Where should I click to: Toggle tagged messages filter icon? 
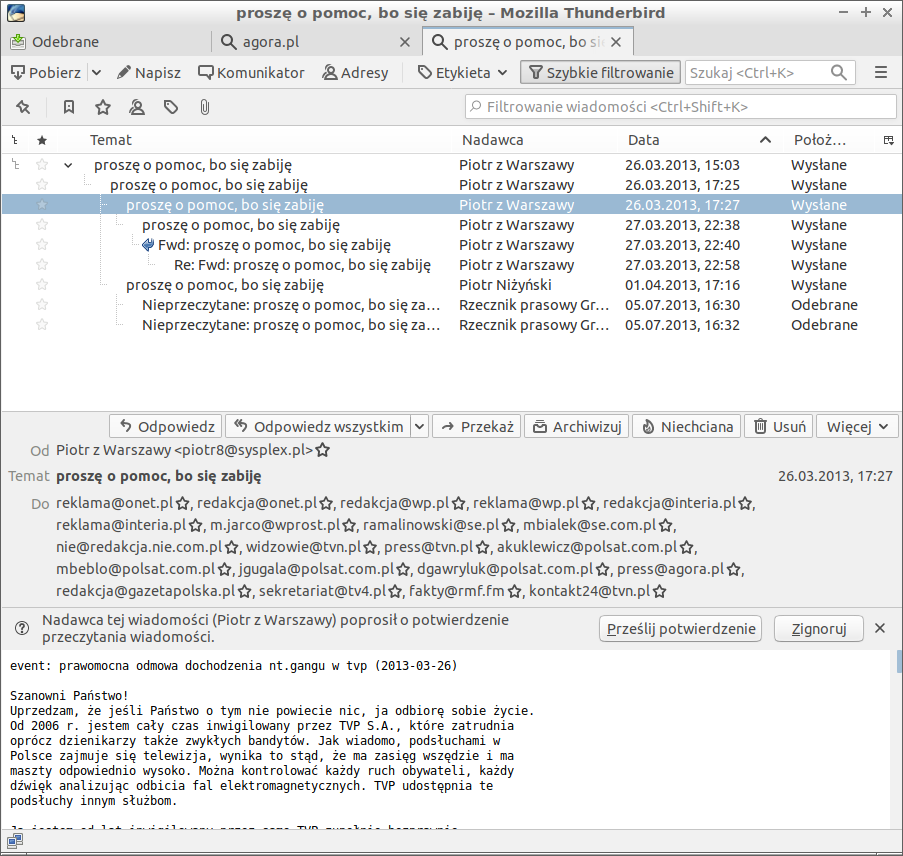pos(170,107)
